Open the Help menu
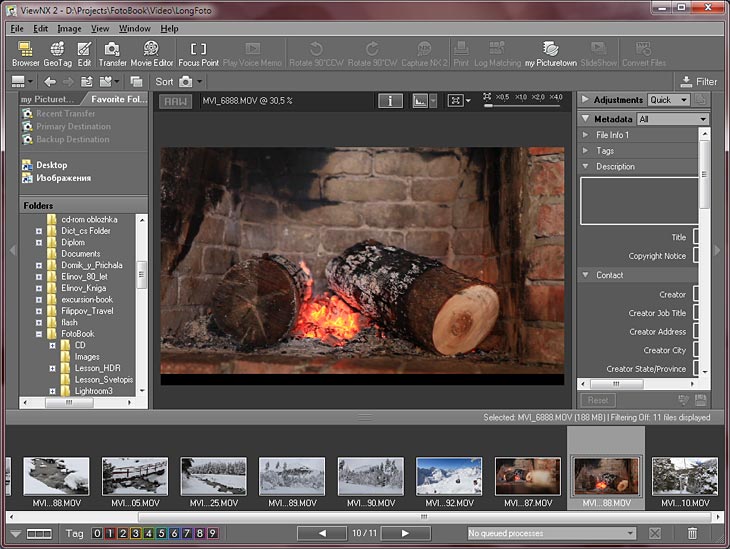This screenshot has width=730, height=549. (169, 28)
